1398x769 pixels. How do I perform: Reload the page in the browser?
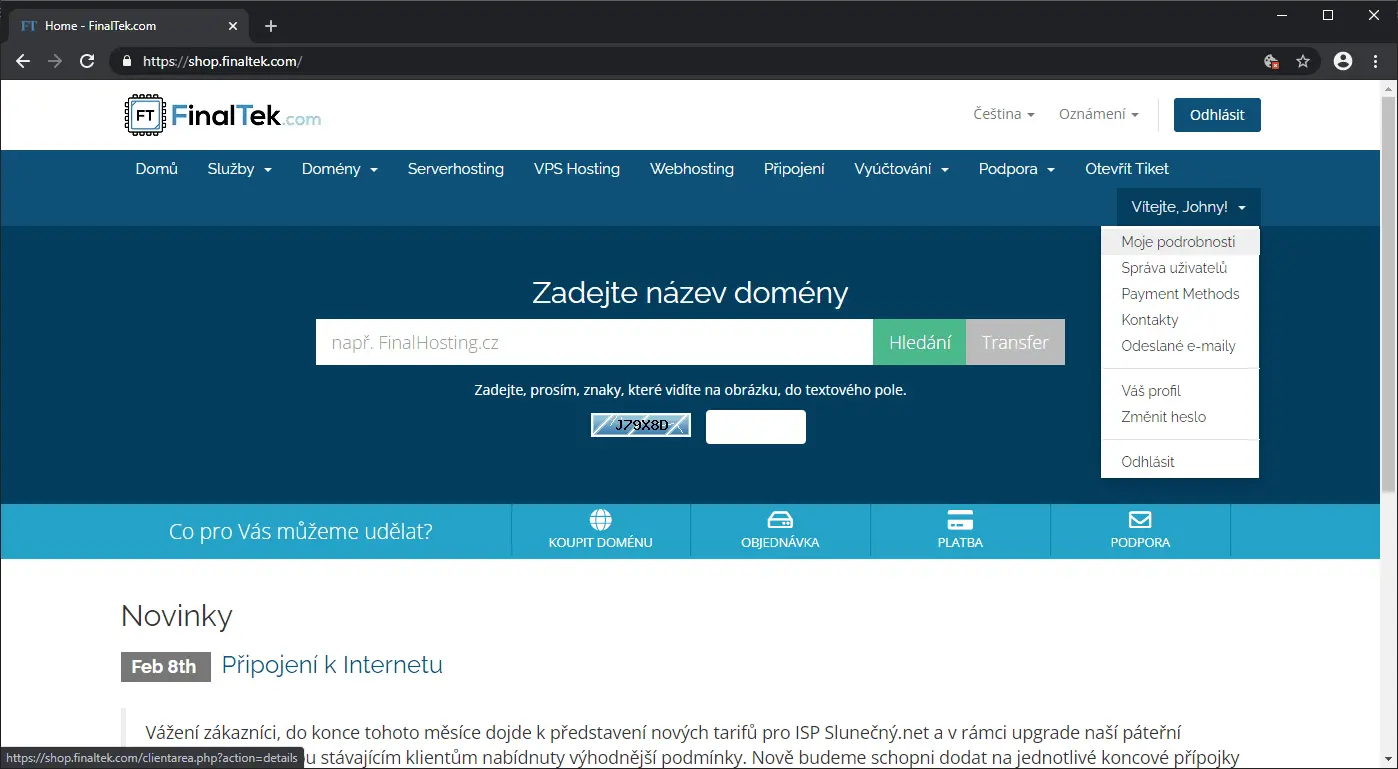[x=87, y=61]
